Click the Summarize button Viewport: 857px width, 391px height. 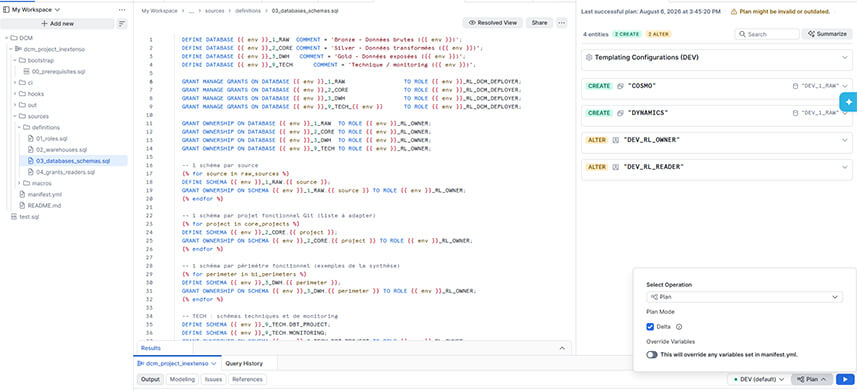pyautogui.click(x=827, y=34)
